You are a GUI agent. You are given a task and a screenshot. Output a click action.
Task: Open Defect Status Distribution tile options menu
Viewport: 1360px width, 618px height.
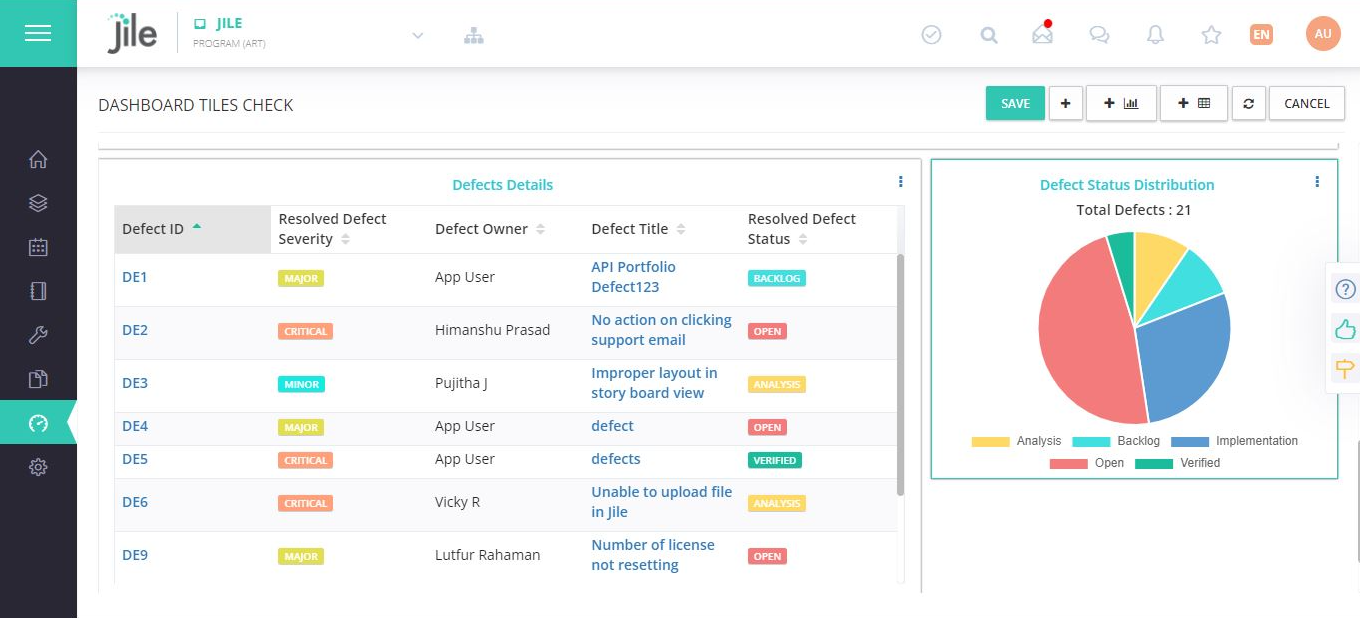[1317, 182]
